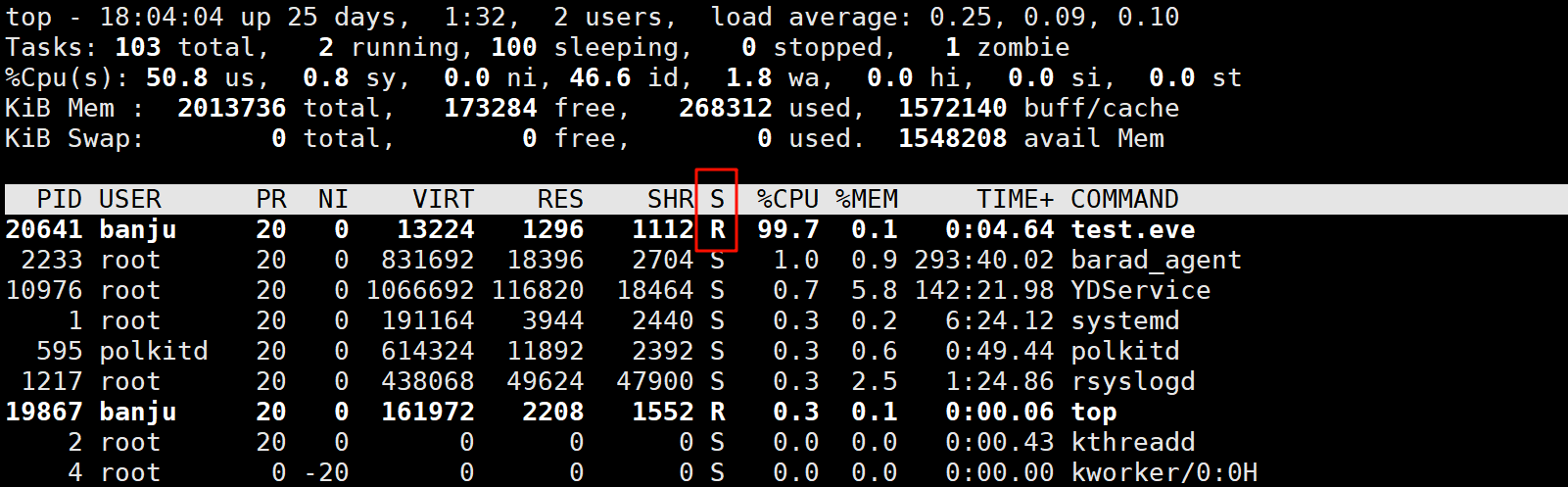Click the TIME+ column header
Screen dimensions: 1568x487
coord(1015,200)
